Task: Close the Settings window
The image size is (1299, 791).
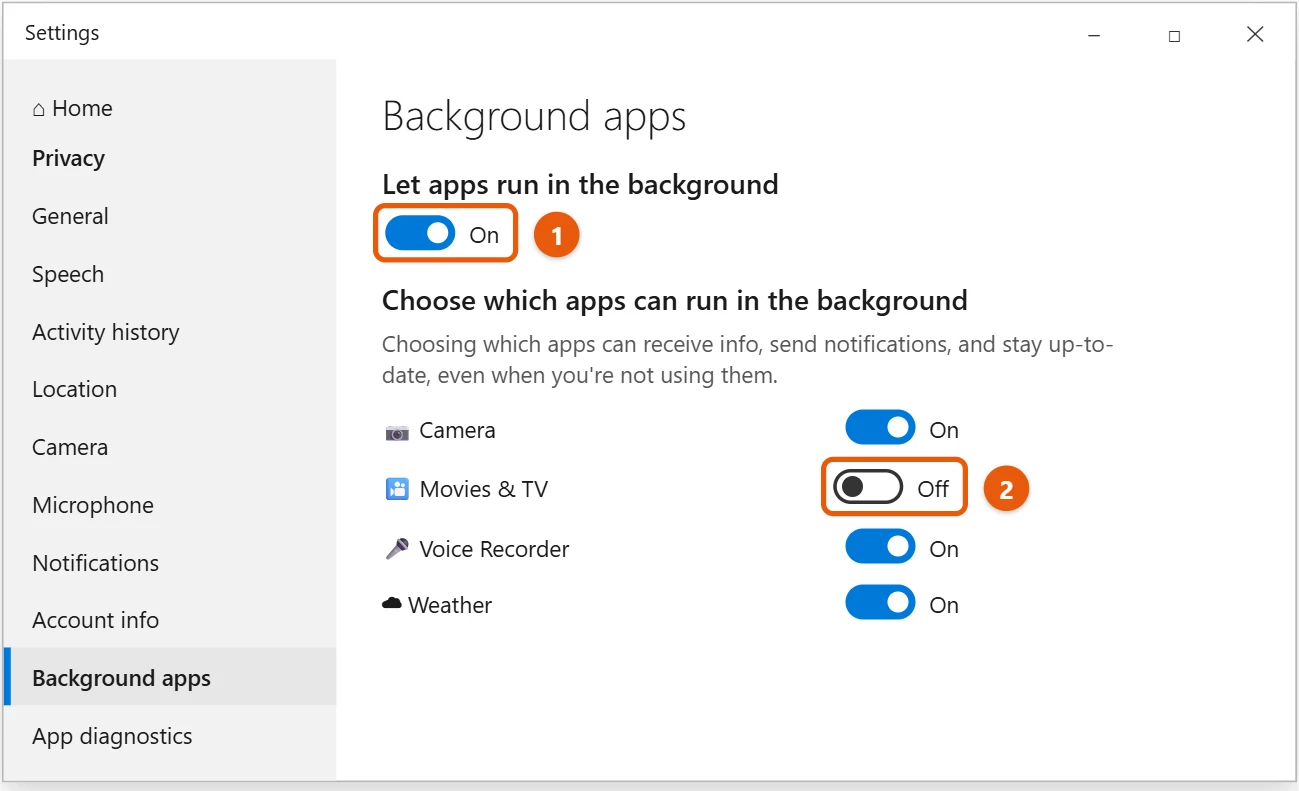Action: (1255, 35)
